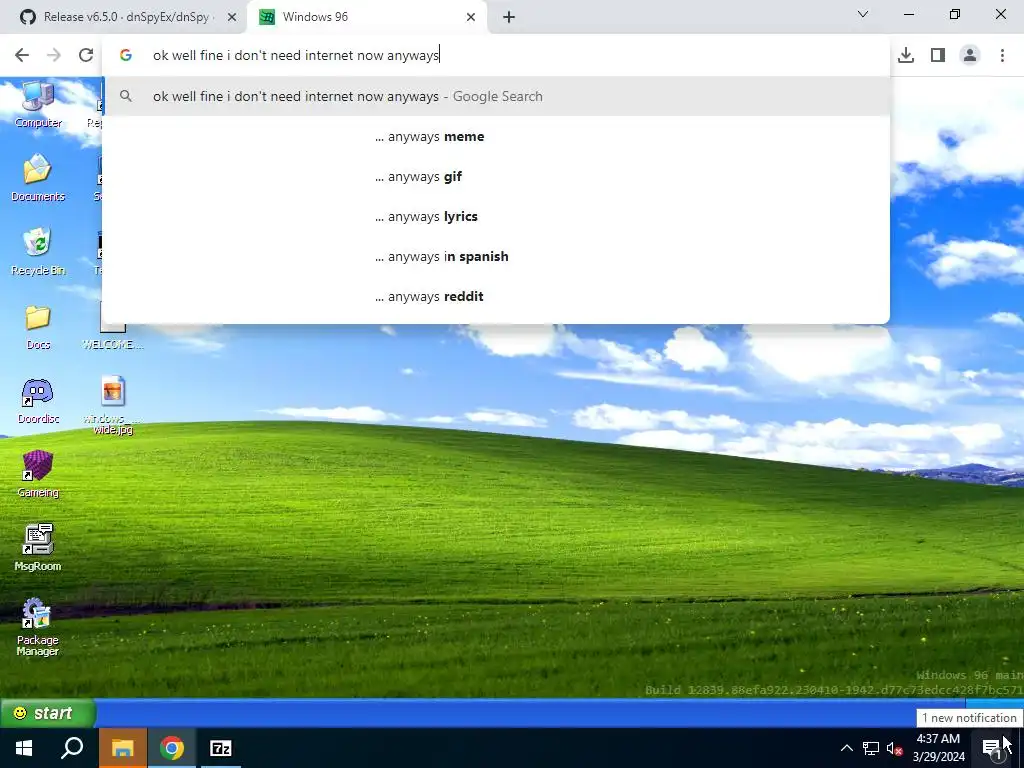
Task: Pick the "anyways in spanish" suggestion
Action: [496, 256]
